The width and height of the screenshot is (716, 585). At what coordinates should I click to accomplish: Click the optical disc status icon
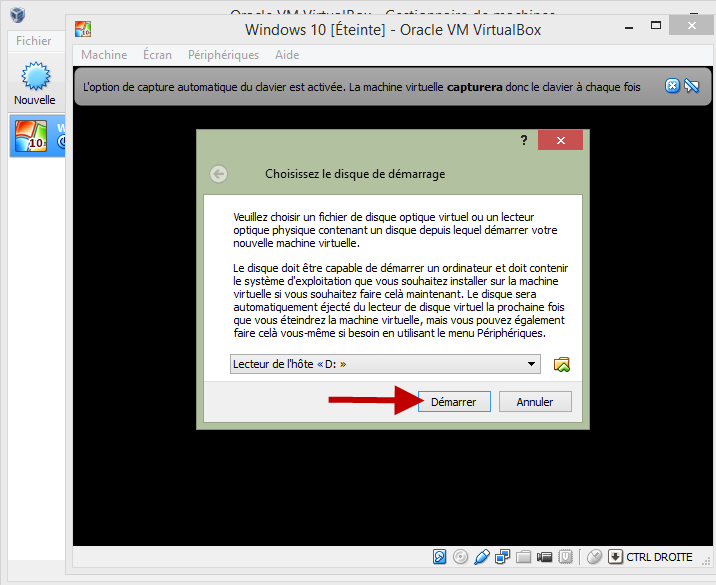click(x=460, y=557)
